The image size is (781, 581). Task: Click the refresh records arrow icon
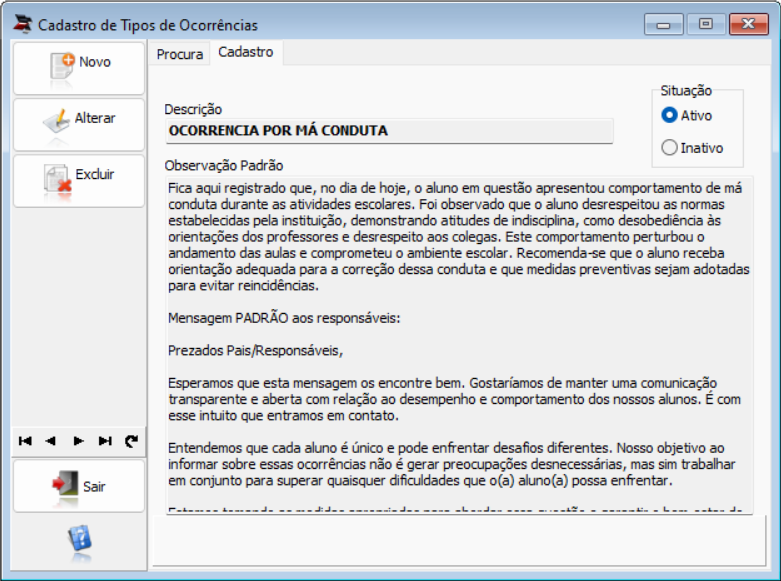(131, 441)
